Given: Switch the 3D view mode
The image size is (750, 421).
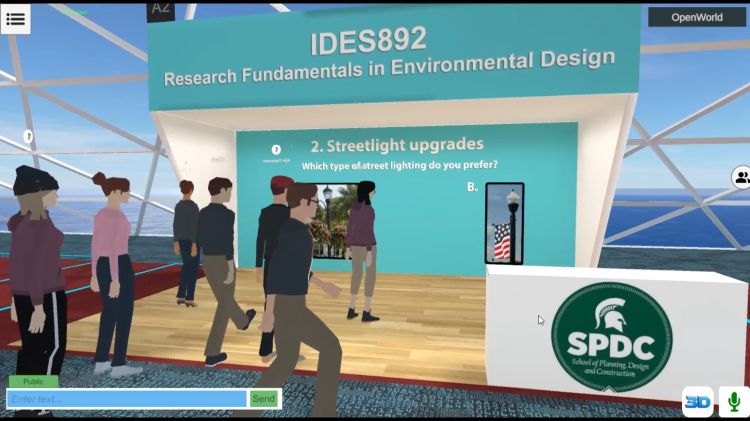Looking at the screenshot, I should pyautogui.click(x=698, y=401).
